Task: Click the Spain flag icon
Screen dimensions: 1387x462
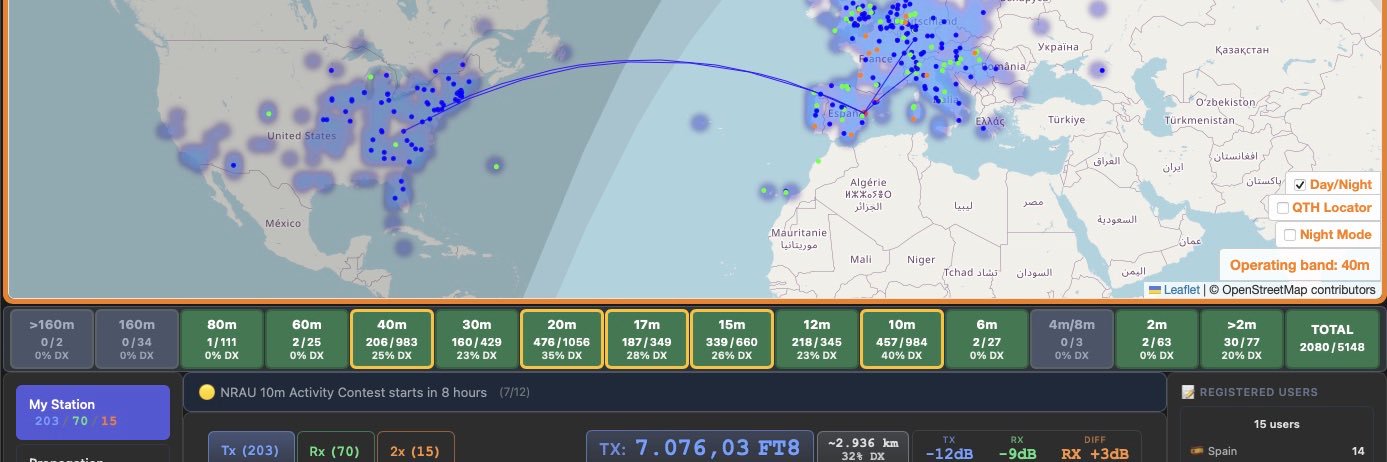Action: click(1196, 451)
